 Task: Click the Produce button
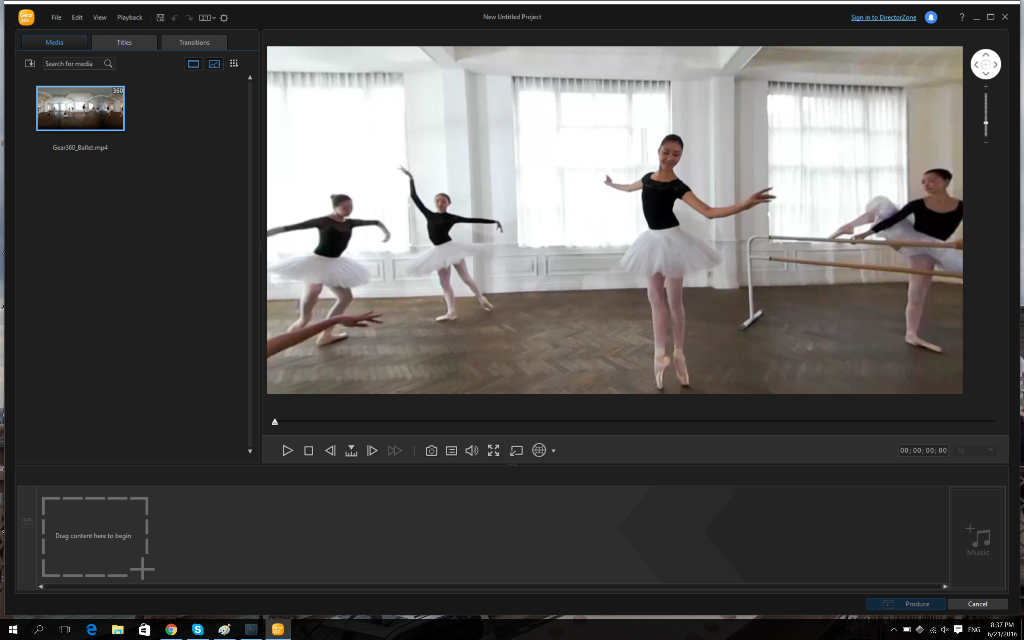click(x=906, y=604)
